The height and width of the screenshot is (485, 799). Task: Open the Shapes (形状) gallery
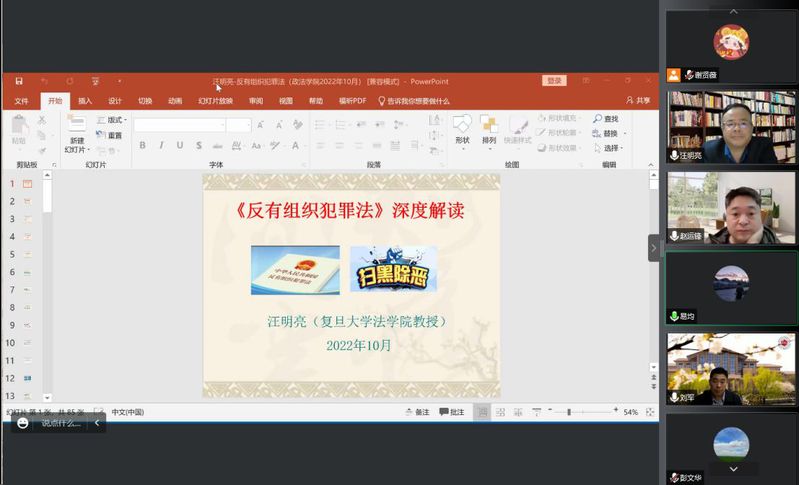coord(462,129)
